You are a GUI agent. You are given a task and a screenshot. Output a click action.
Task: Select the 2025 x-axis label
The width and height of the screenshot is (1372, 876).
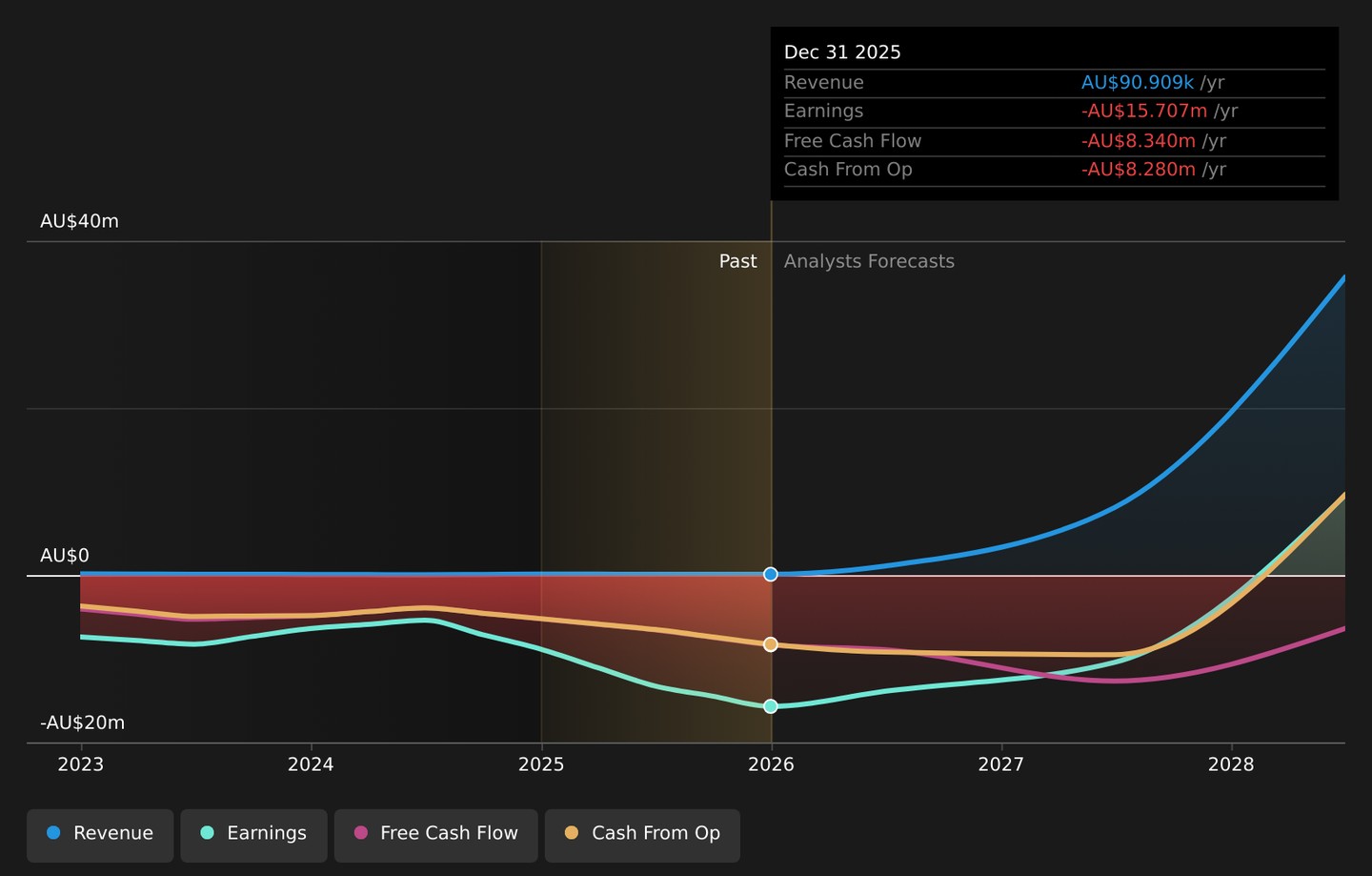(x=541, y=764)
